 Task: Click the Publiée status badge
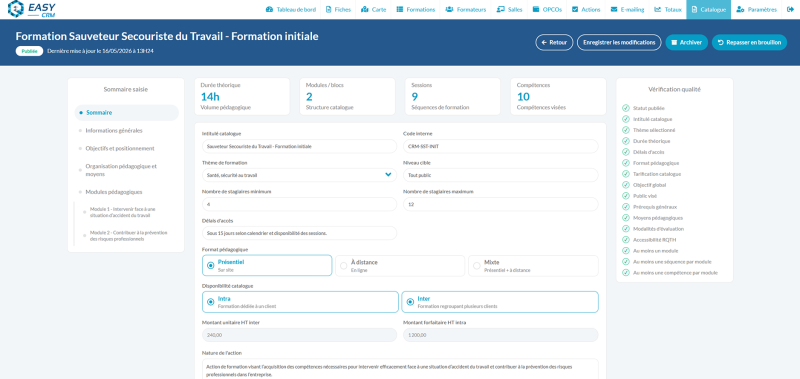pyautogui.click(x=29, y=51)
